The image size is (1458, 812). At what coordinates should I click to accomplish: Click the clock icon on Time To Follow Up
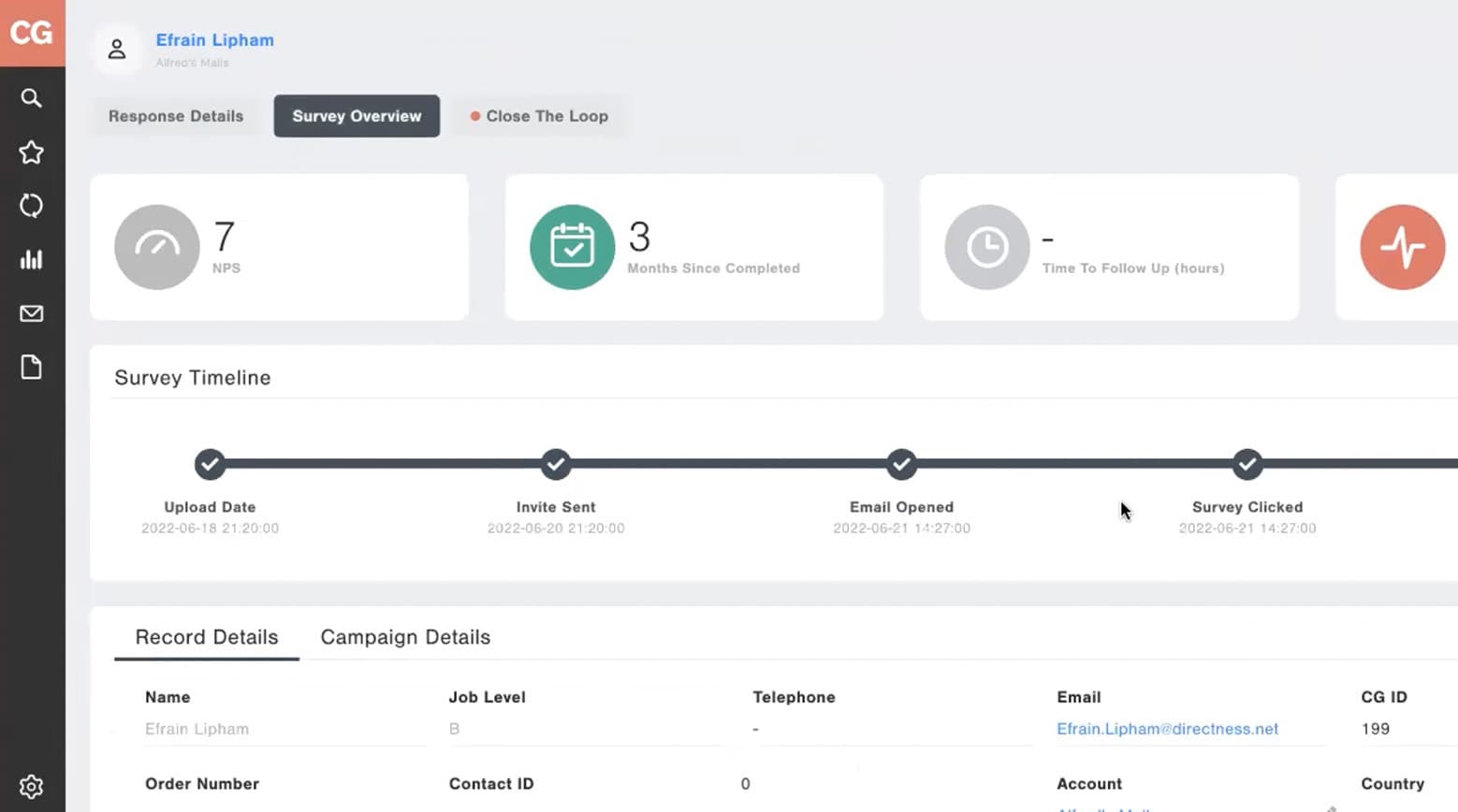click(x=985, y=246)
